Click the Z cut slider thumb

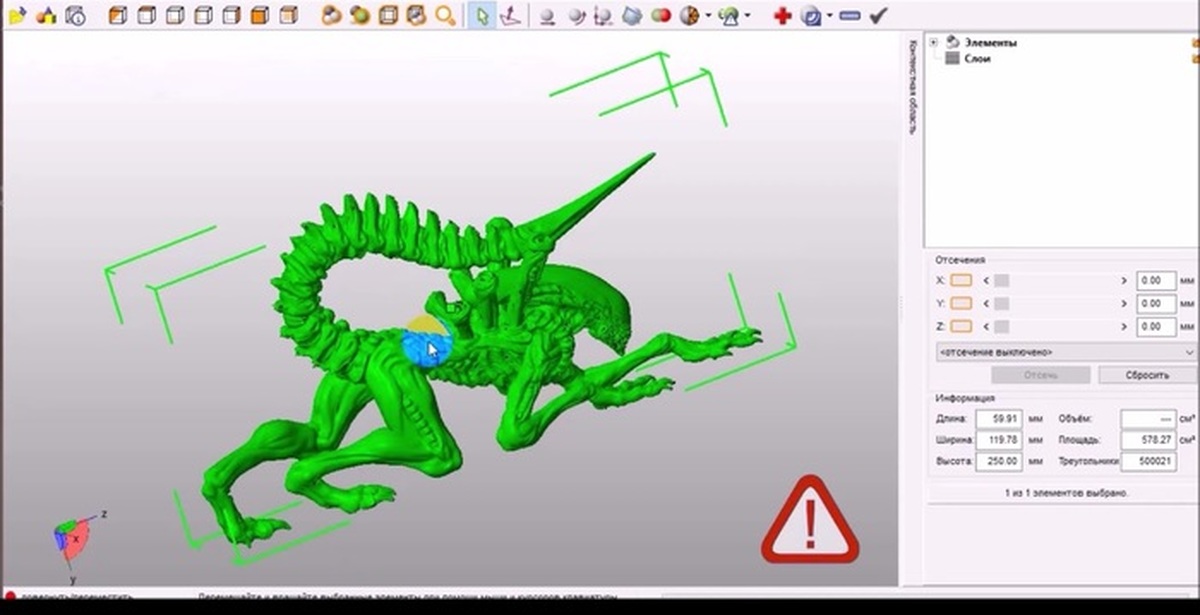pos(1001,326)
